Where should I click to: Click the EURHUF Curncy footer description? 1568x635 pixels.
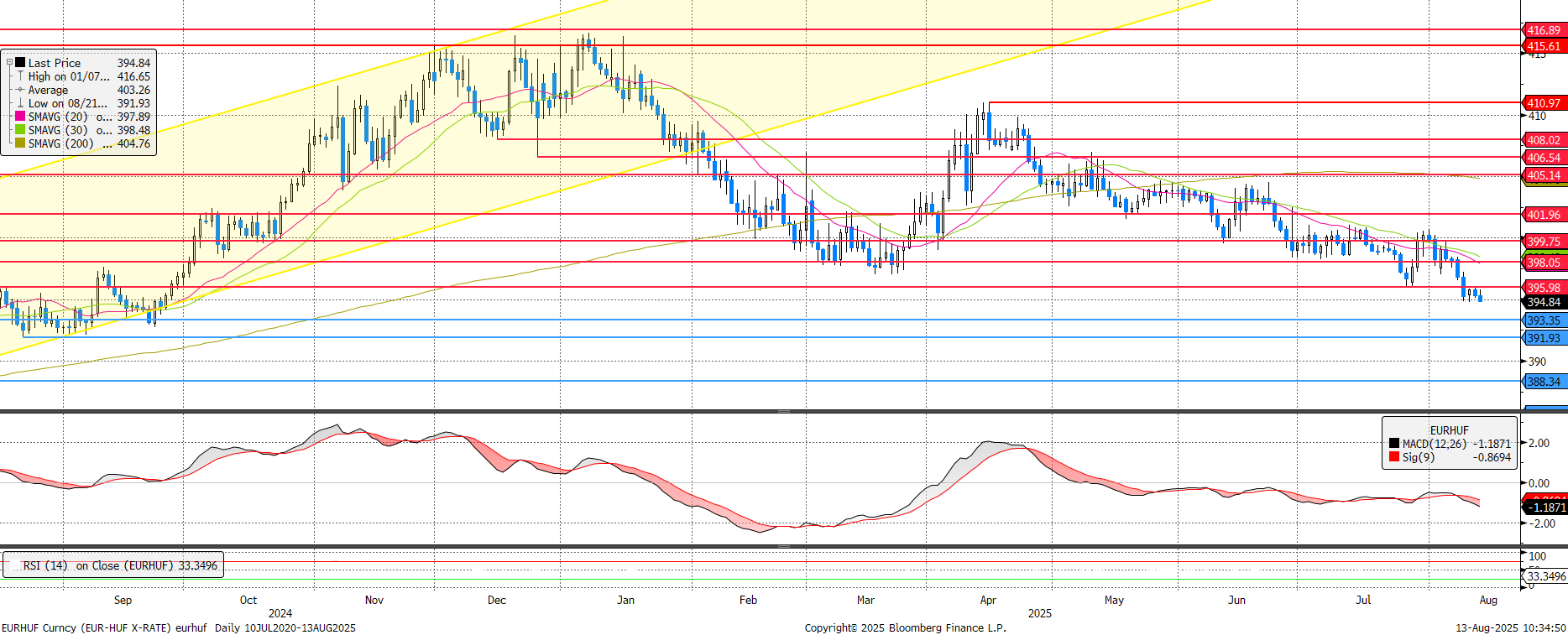[179, 627]
